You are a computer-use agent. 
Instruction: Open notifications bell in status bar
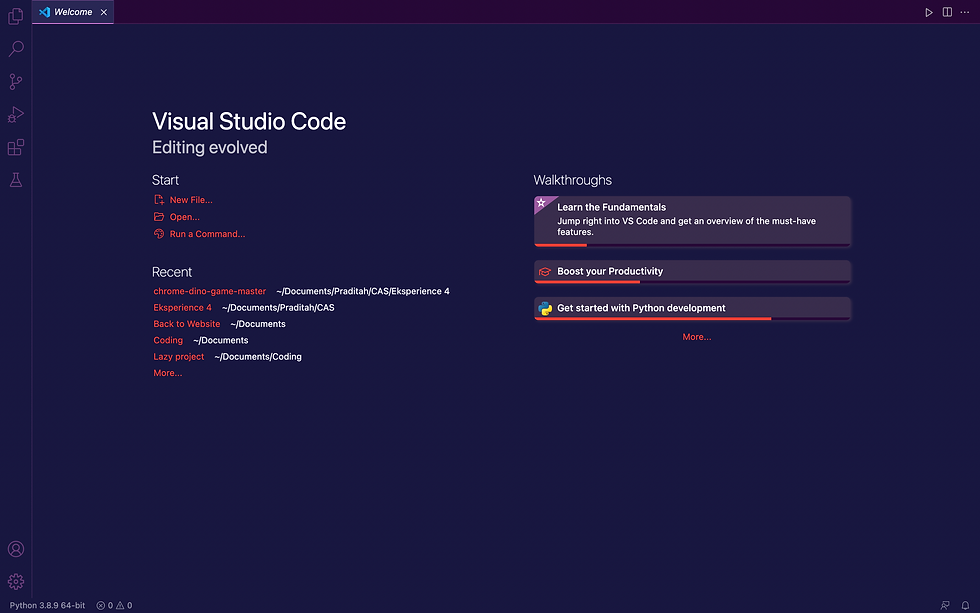pyautogui.click(x=965, y=606)
